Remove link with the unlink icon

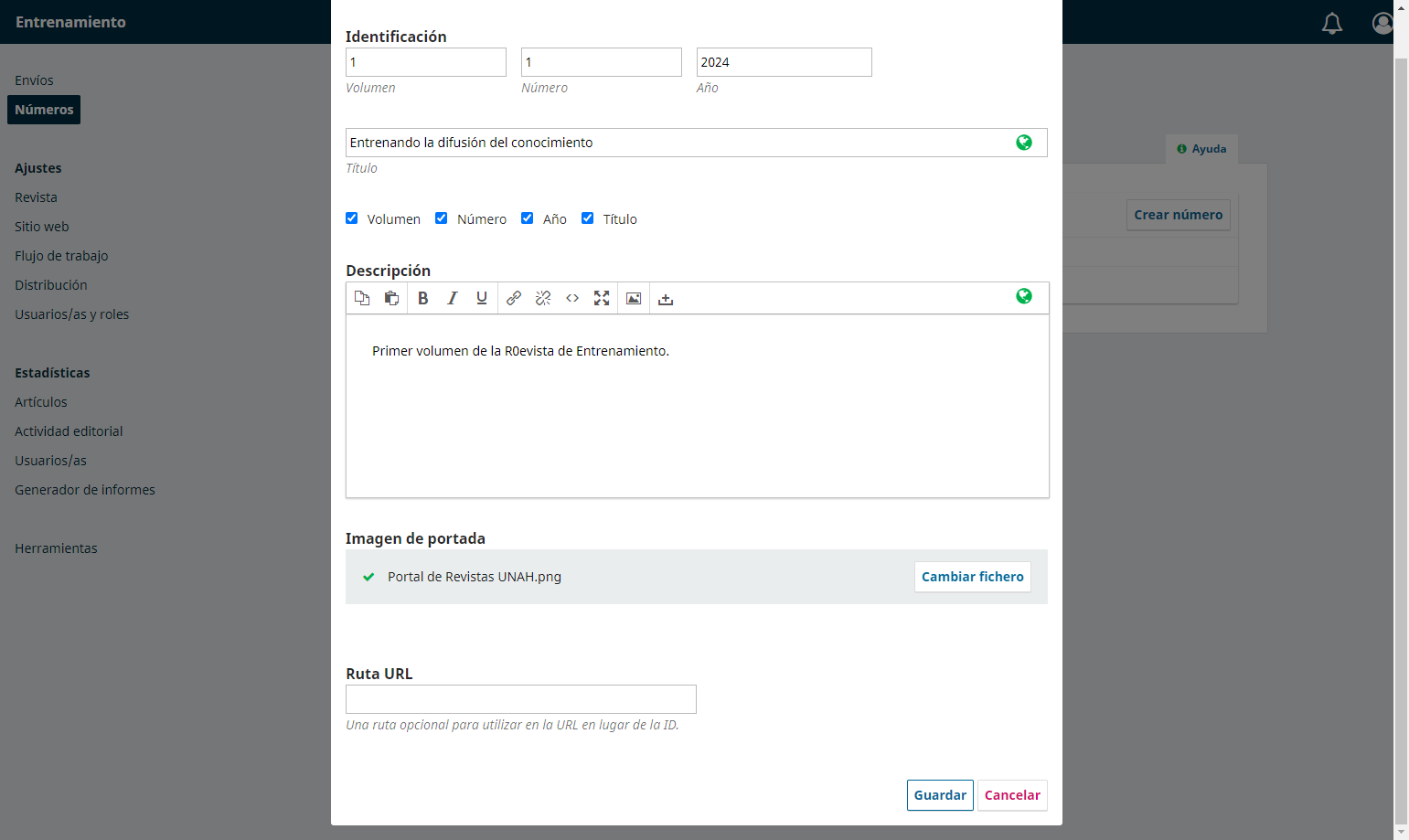point(543,298)
